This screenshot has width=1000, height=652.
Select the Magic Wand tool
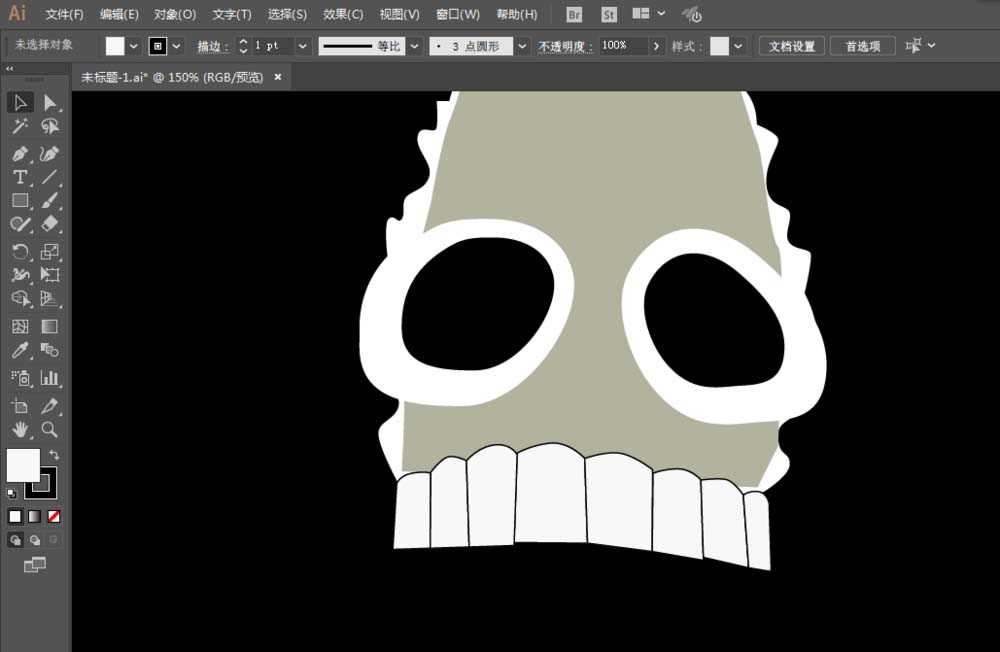[20, 127]
